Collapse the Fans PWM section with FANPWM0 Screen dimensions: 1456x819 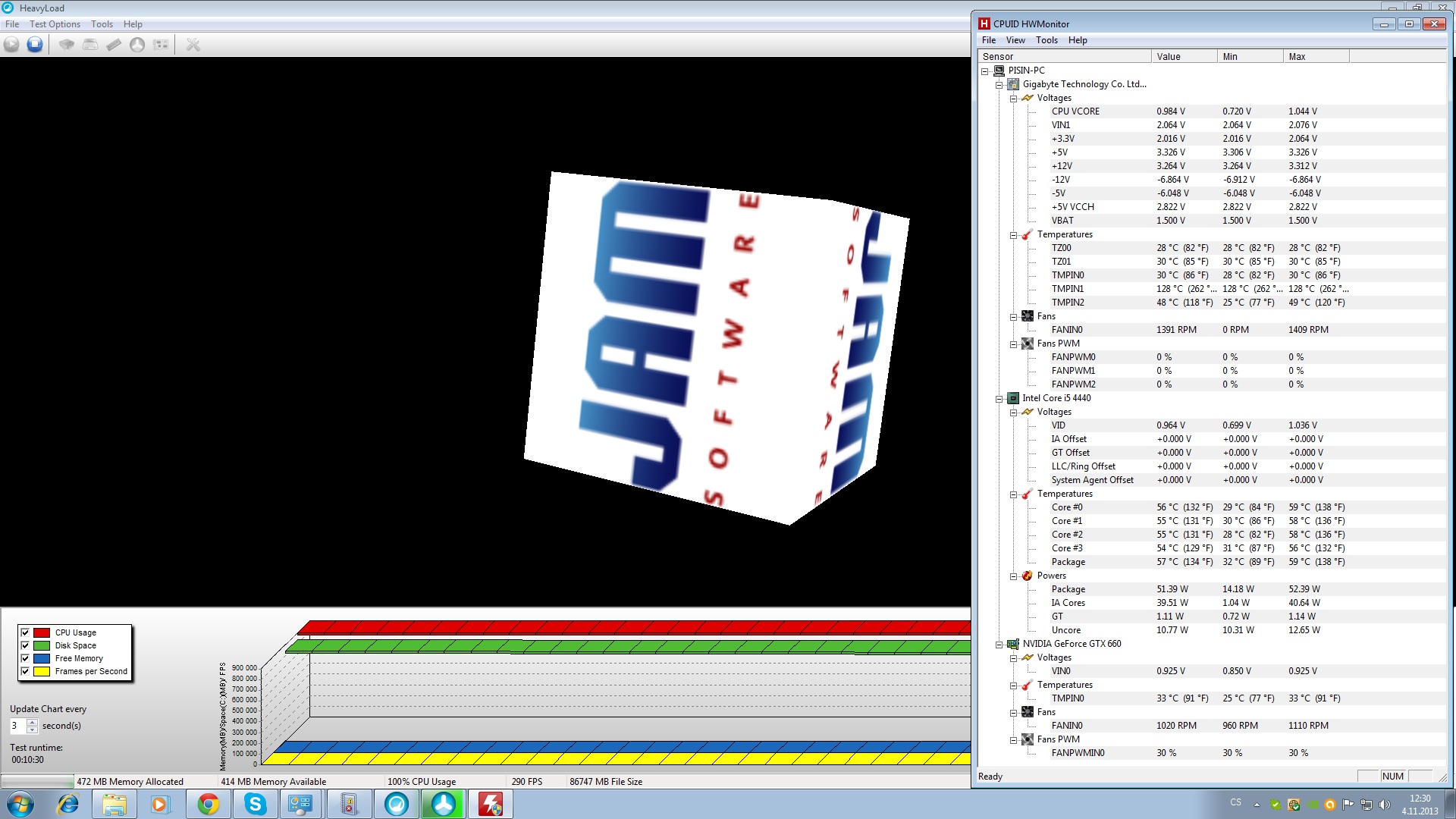[1014, 344]
